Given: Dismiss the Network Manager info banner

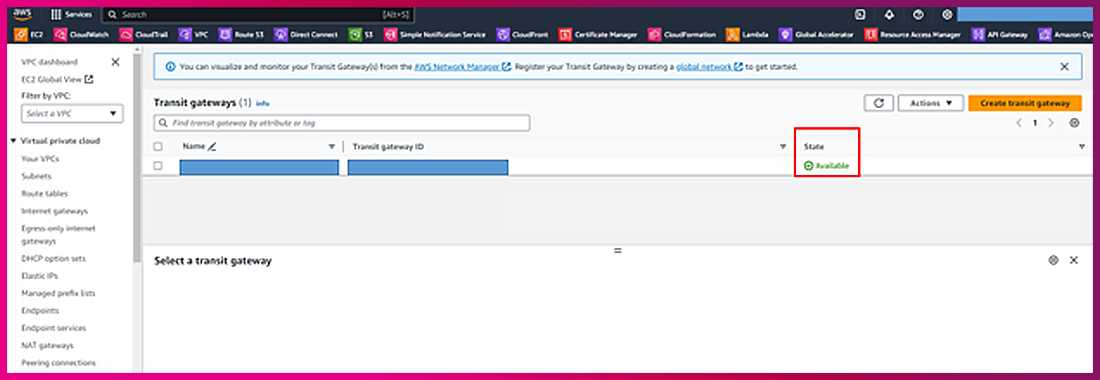Looking at the screenshot, I should (x=1064, y=67).
